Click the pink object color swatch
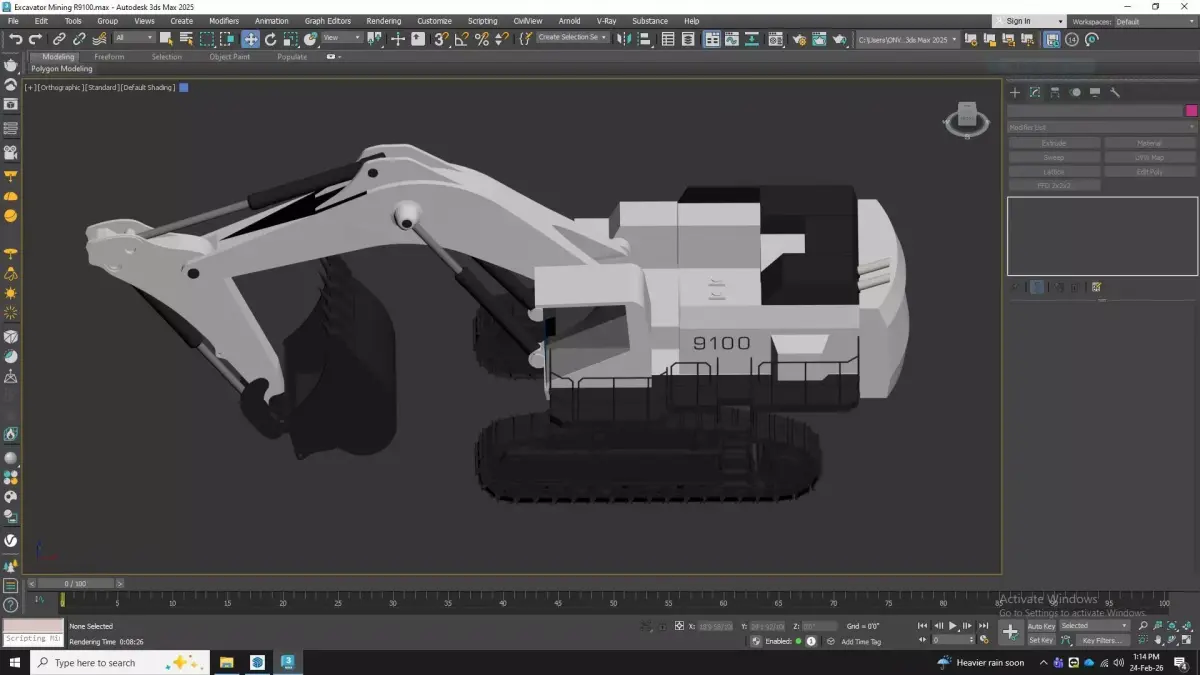Screen dimensions: 1200x675 coord(1191,111)
